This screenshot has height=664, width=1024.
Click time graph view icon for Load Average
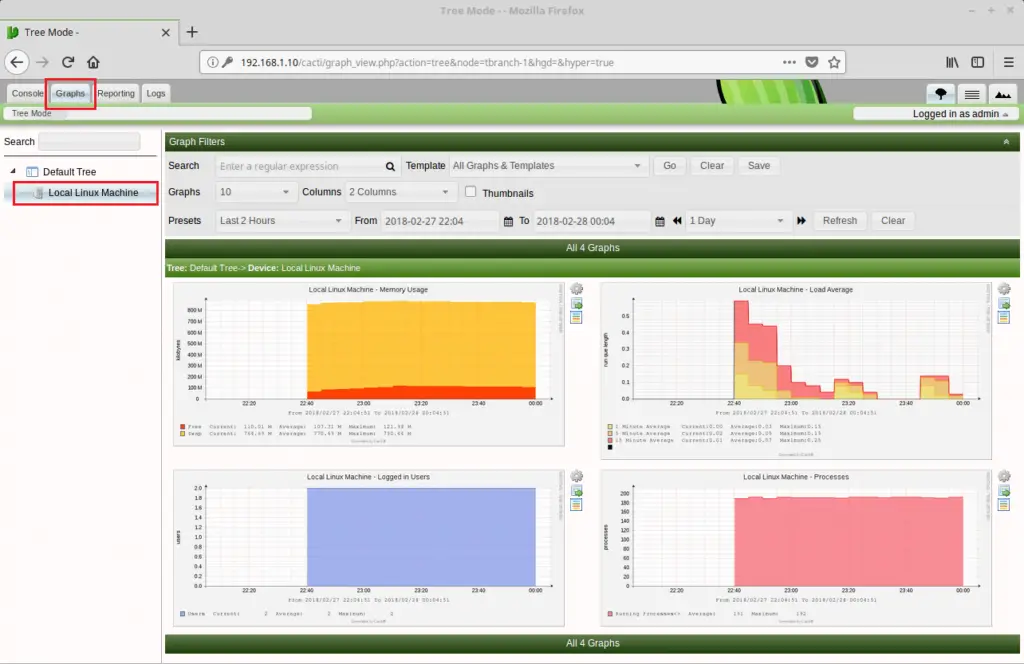click(x=1004, y=317)
